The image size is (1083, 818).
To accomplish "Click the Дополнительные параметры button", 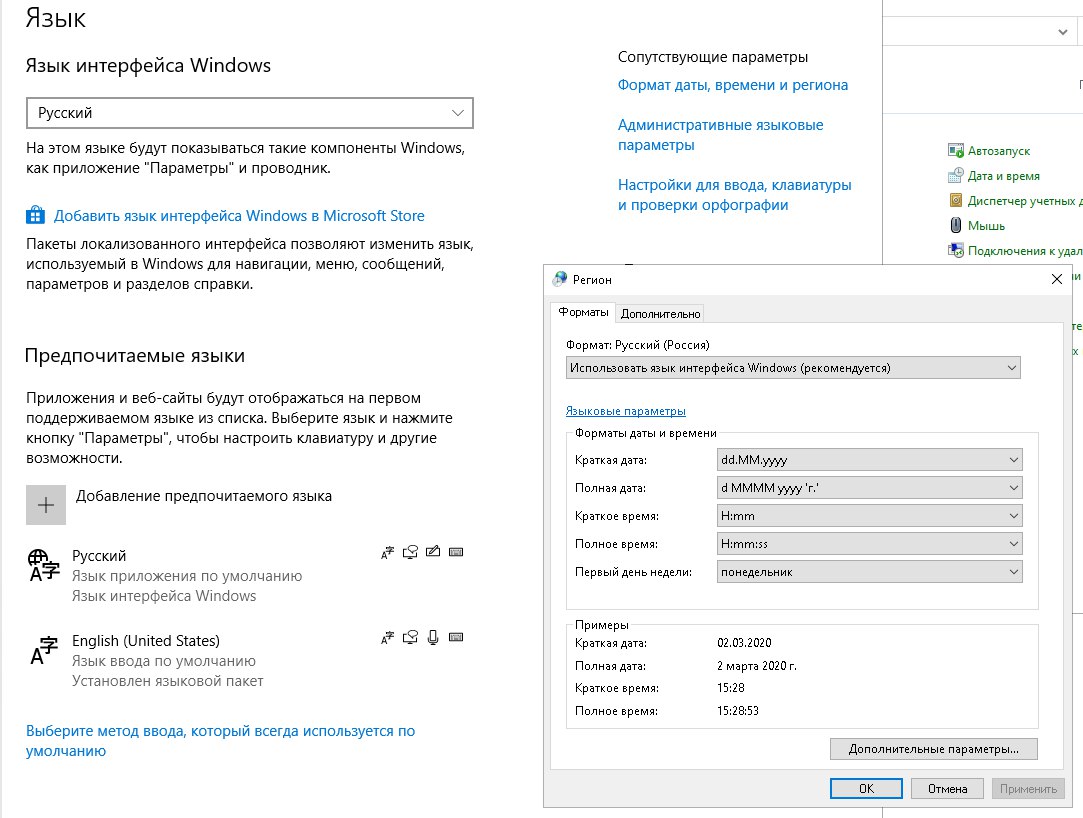I will [934, 749].
